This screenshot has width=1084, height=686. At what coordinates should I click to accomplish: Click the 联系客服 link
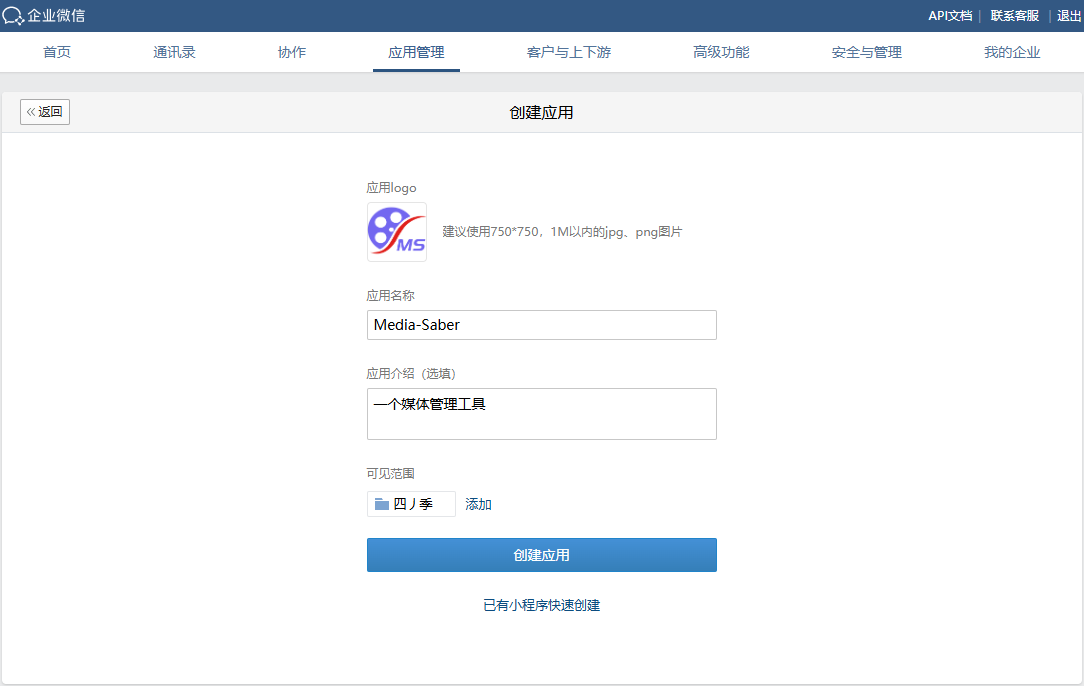[x=1014, y=16]
